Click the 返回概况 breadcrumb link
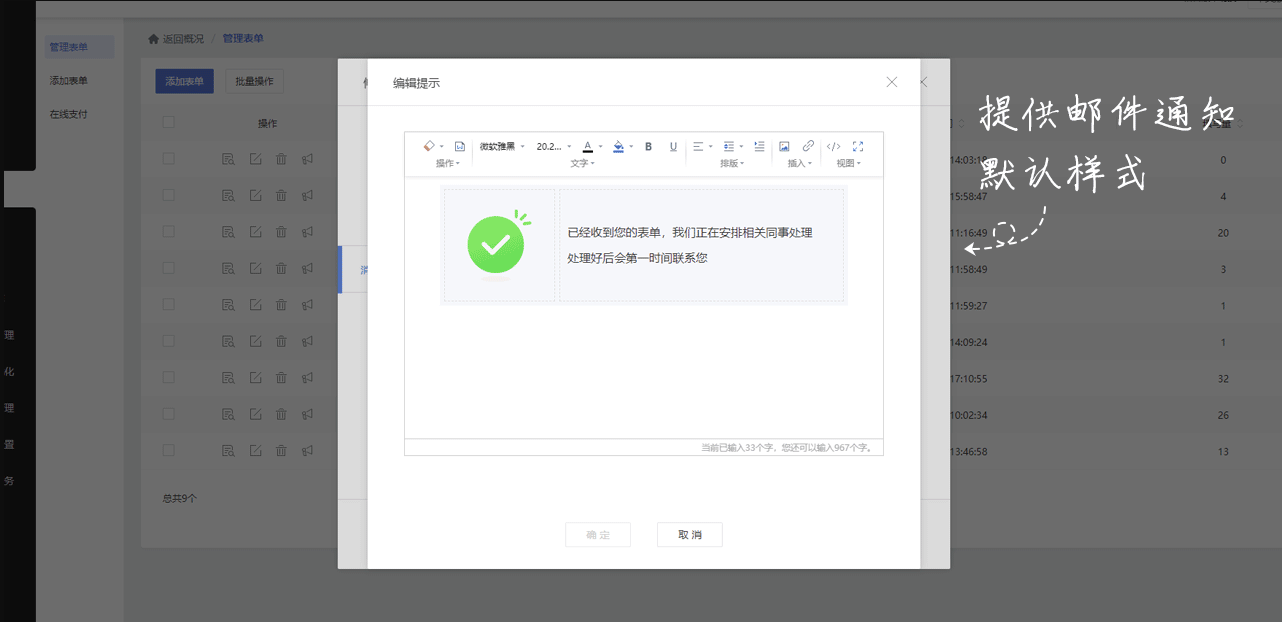 pos(182,39)
